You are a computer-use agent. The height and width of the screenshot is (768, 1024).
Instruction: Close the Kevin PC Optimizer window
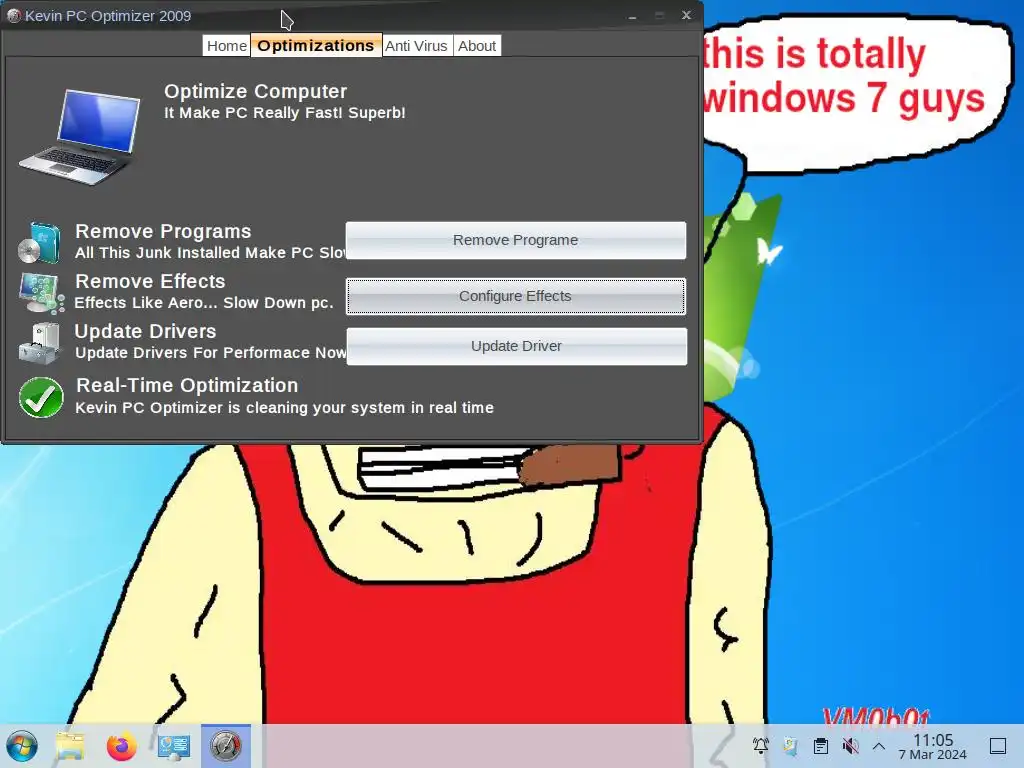[x=686, y=15]
